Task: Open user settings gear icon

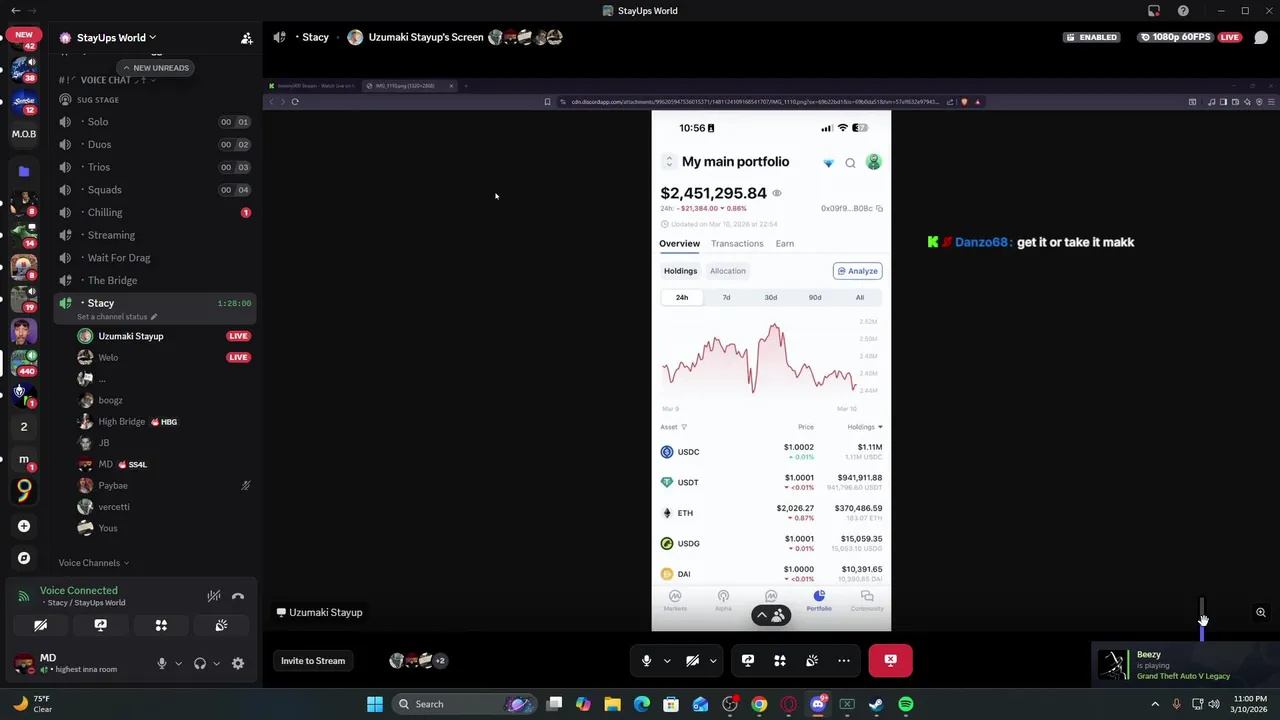Action: 238,663
